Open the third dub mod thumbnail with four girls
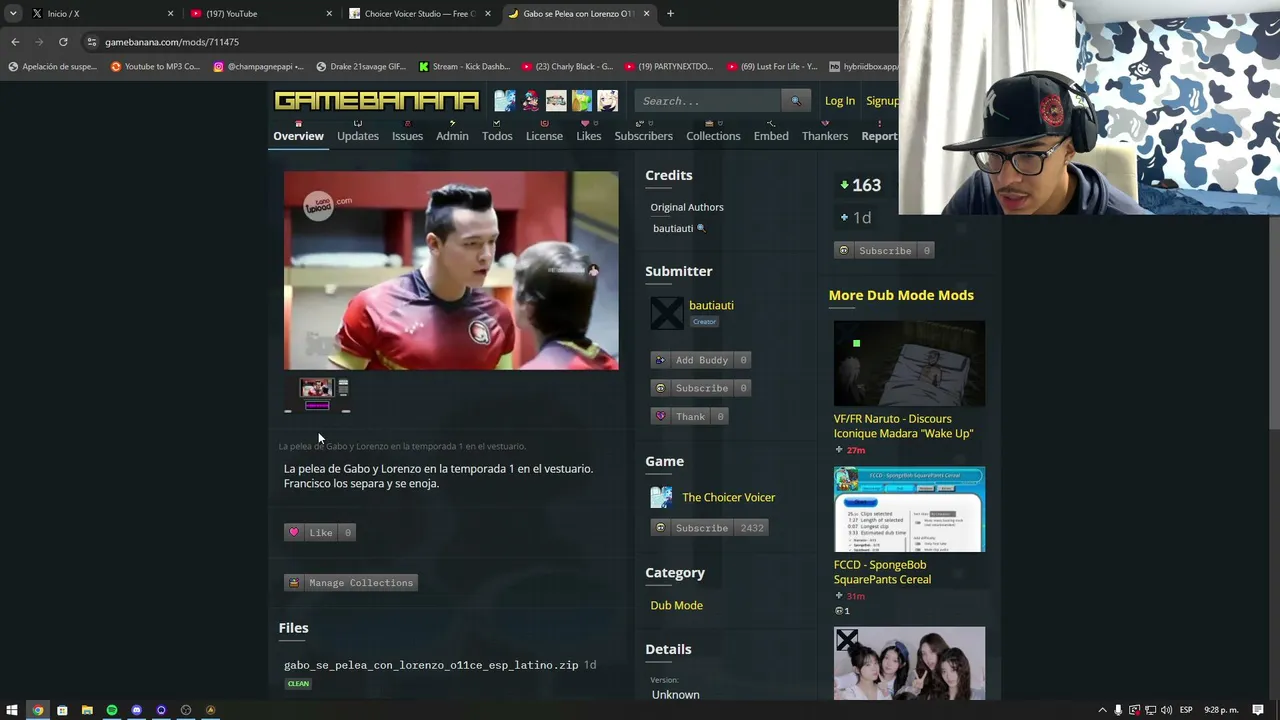 point(909,663)
